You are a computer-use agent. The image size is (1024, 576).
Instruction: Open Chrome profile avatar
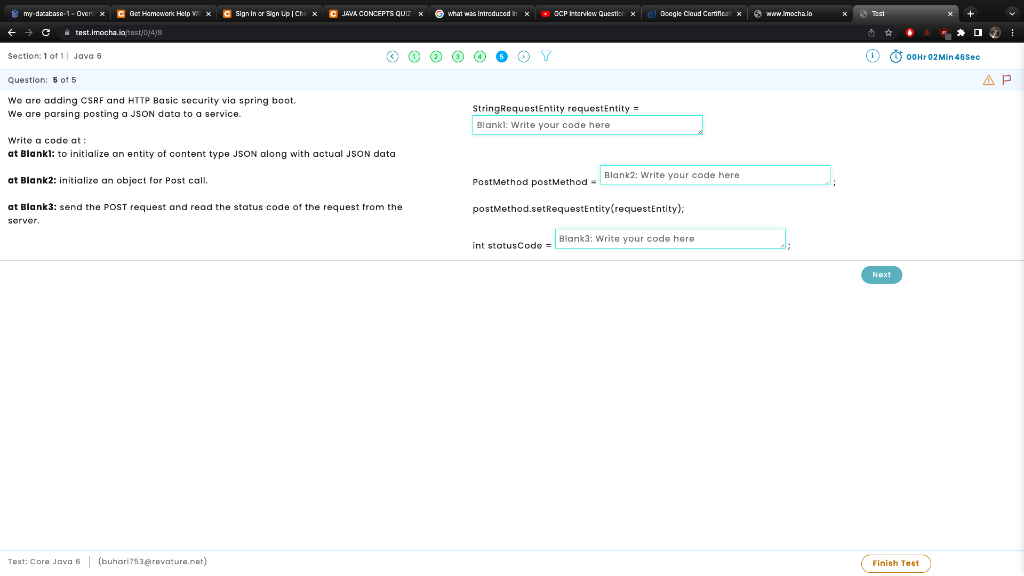[995, 33]
